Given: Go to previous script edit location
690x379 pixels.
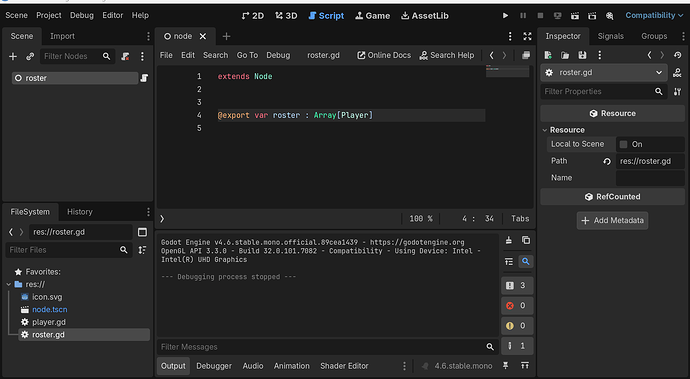Looking at the screenshot, I should tap(492, 55).
